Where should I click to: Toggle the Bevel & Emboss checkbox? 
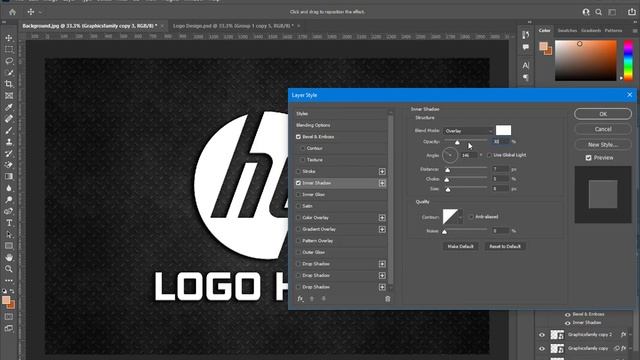(298, 137)
